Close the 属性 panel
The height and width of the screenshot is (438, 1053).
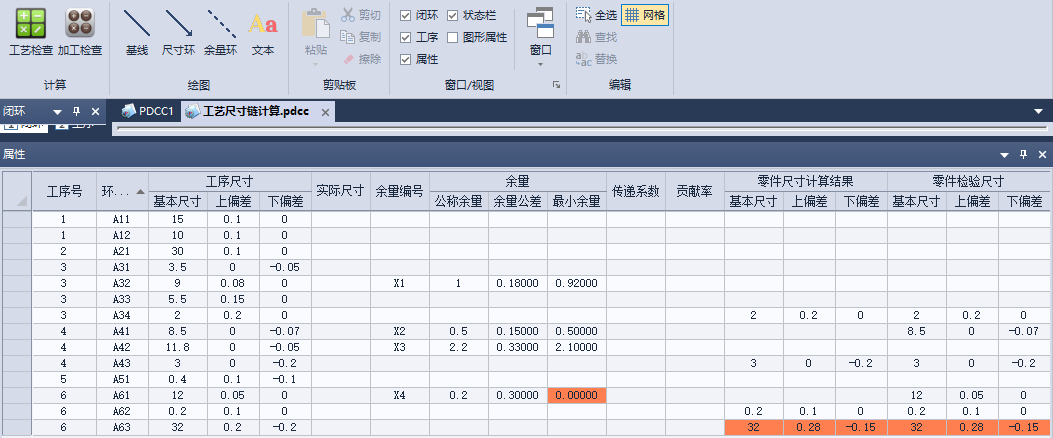tap(1042, 155)
